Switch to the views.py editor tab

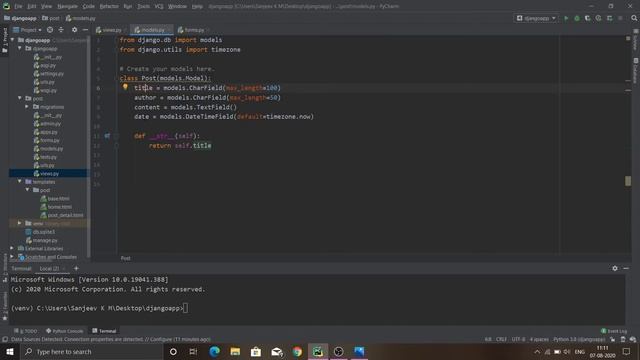pos(110,30)
